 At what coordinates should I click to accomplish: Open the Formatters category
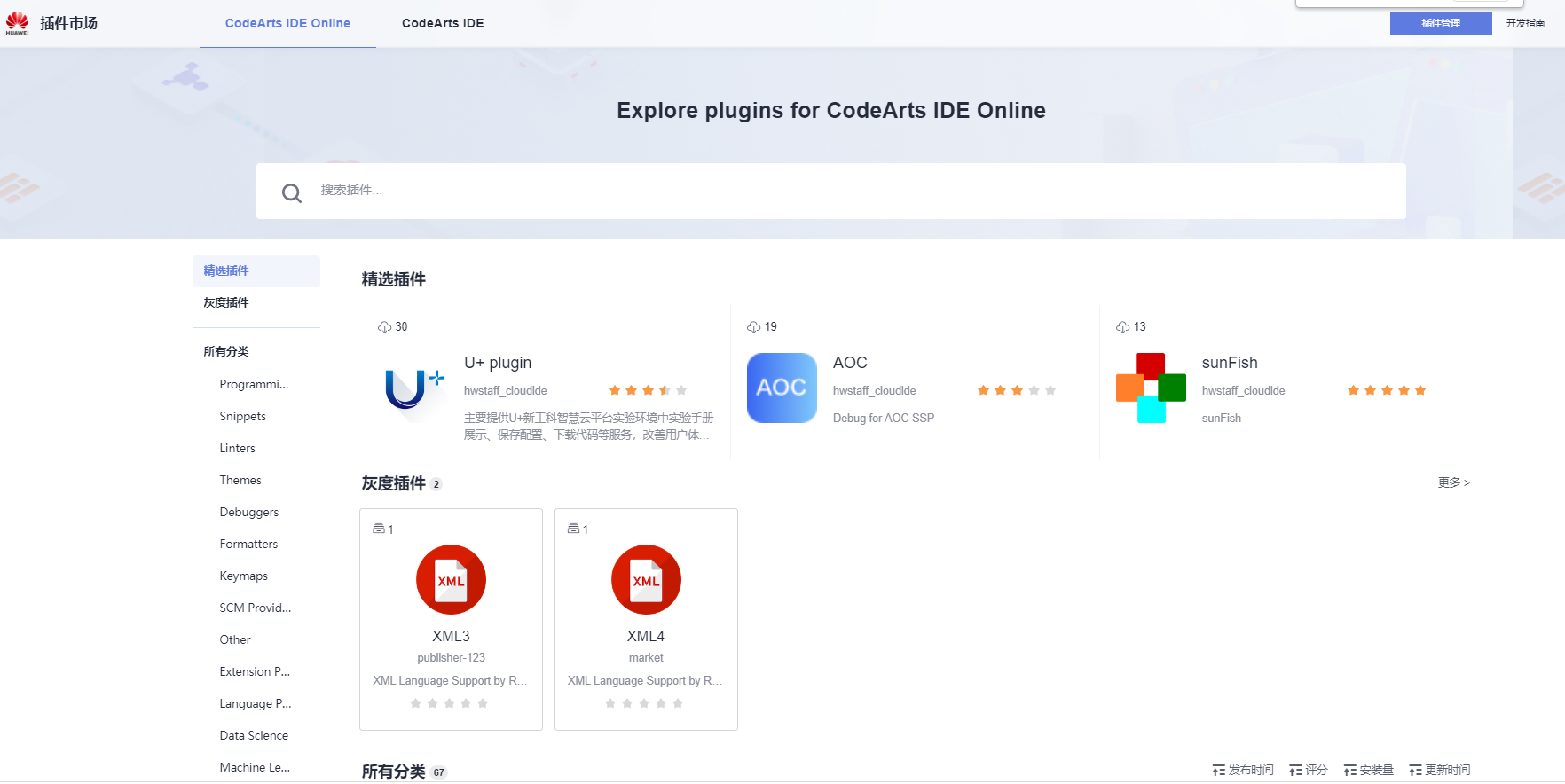(x=248, y=544)
